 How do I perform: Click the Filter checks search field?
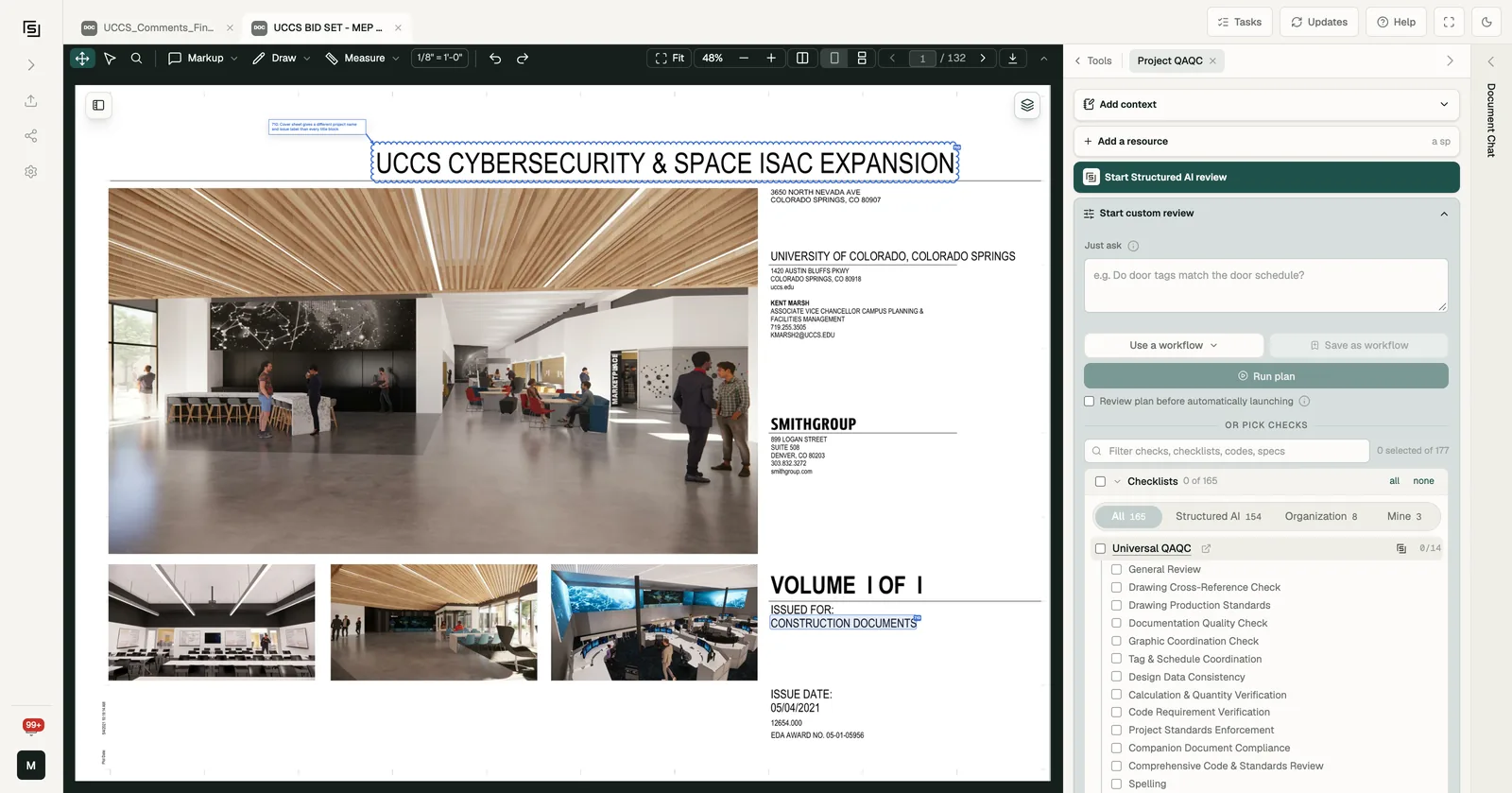pyautogui.click(x=1227, y=451)
